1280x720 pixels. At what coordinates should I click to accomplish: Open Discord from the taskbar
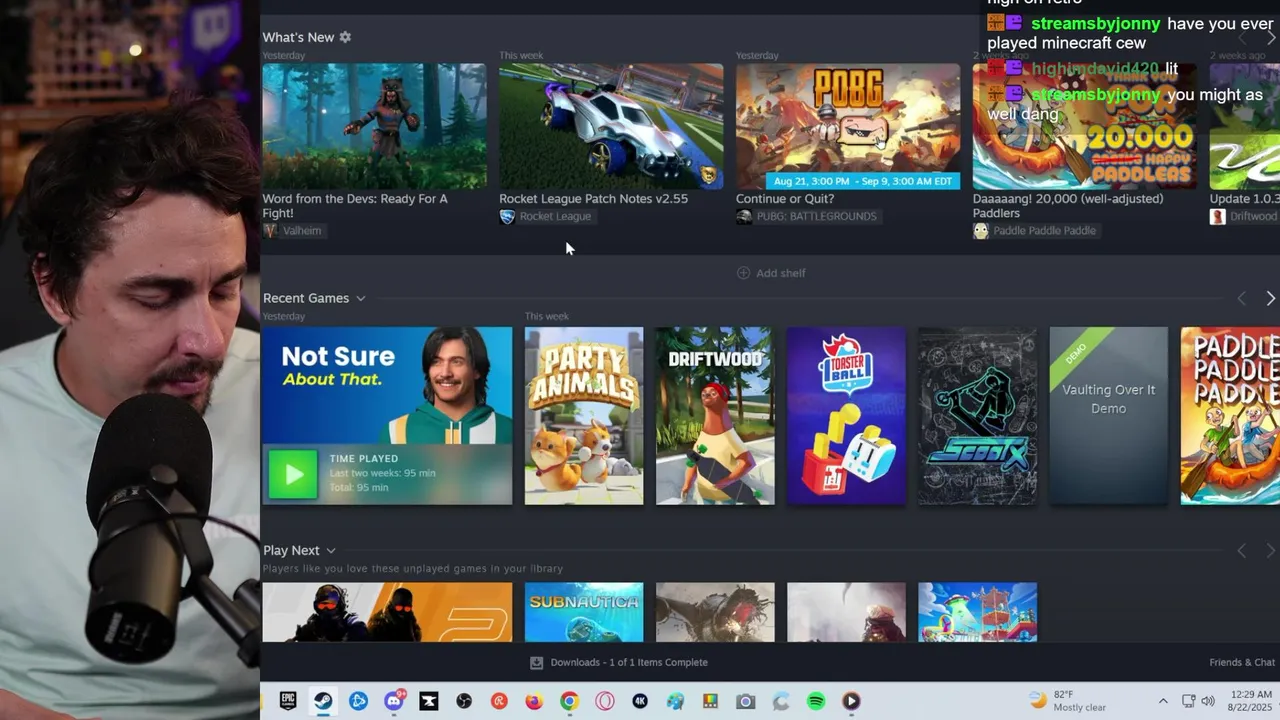coord(394,701)
